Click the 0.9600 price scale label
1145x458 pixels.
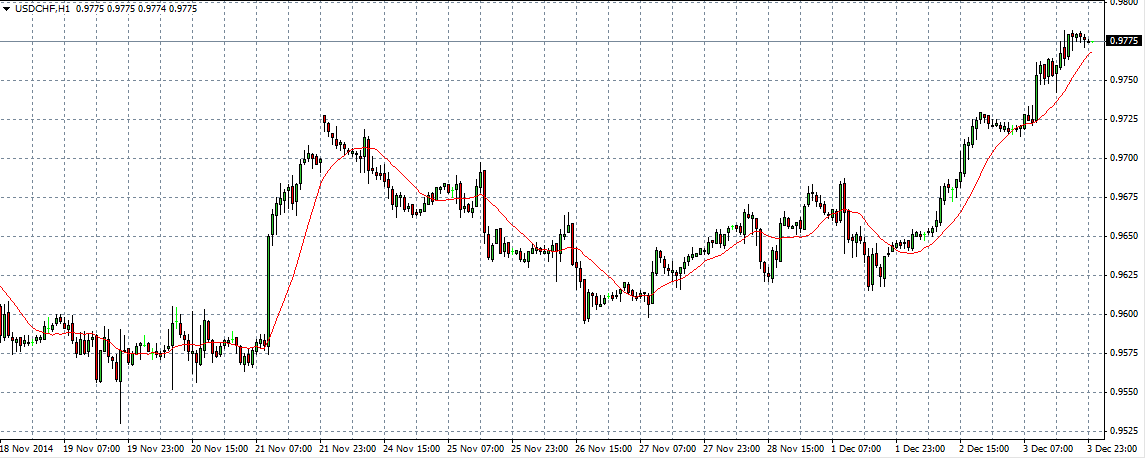point(1124,315)
